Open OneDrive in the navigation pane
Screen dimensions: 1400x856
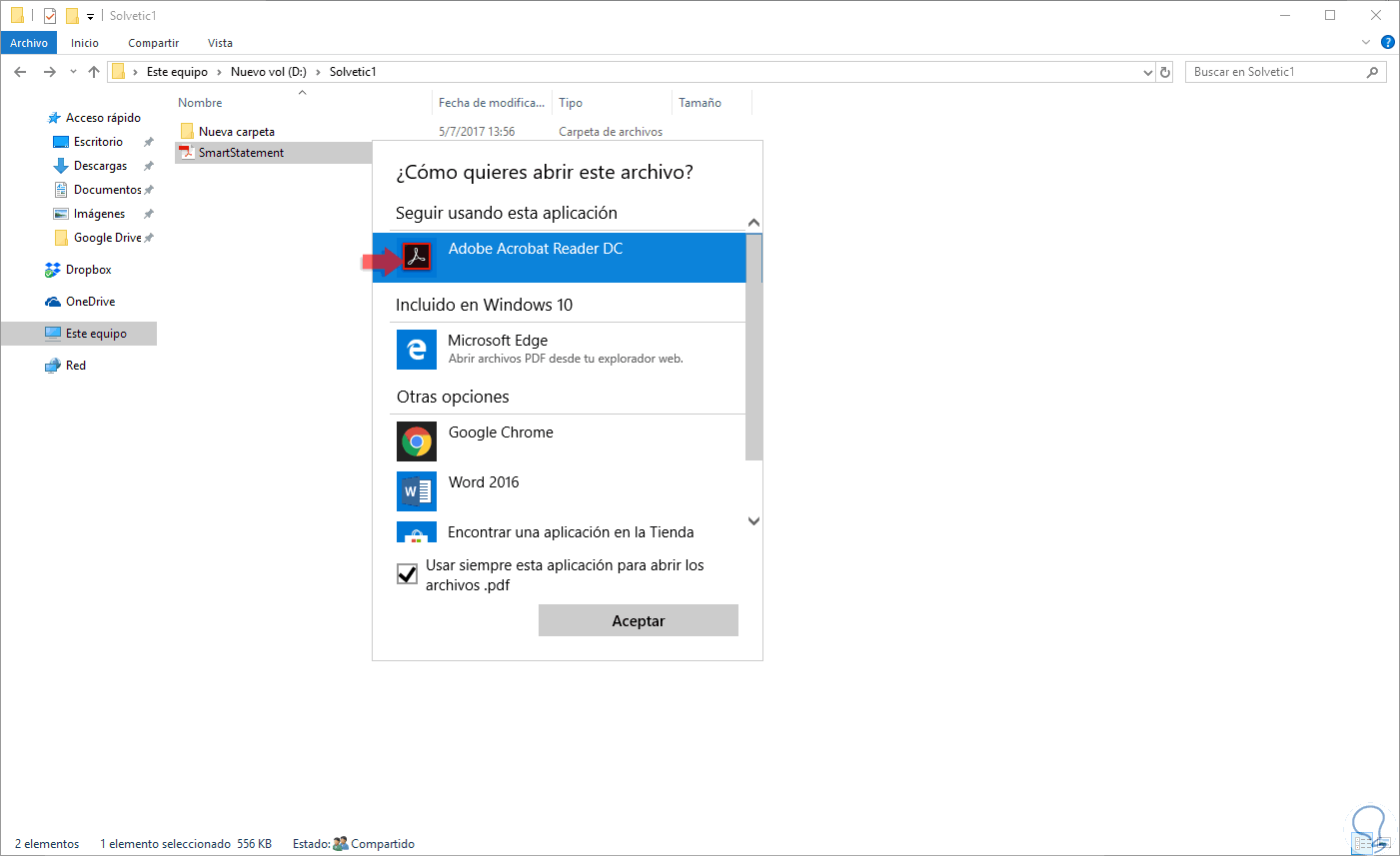pyautogui.click(x=90, y=302)
